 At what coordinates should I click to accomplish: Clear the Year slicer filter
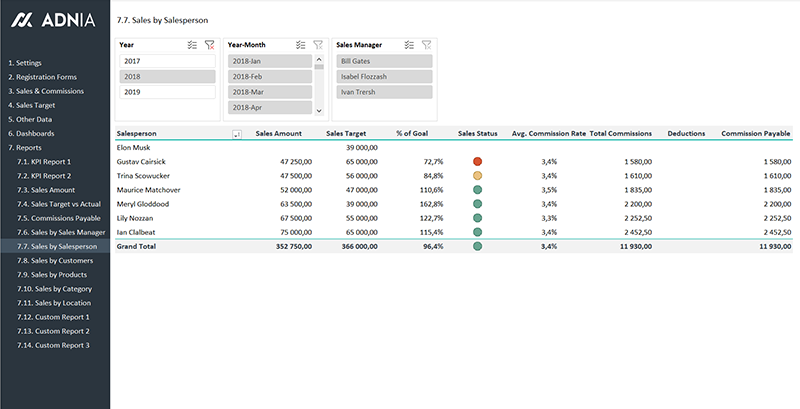(209, 45)
